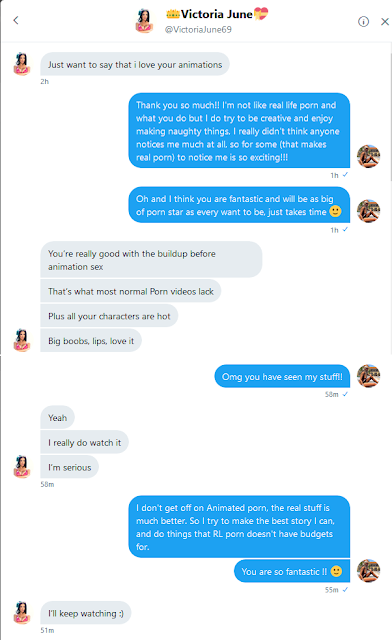Viewport: 392px width, 640px height.
Task: Click the 'I really do watch it' message bubble
Action: [84, 442]
